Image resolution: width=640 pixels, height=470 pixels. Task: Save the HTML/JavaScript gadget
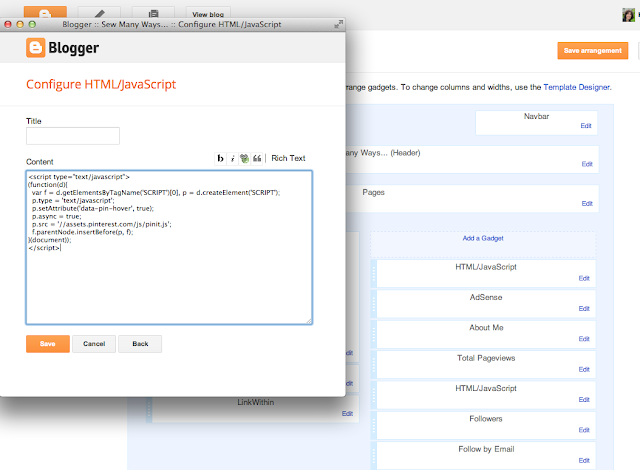48,344
